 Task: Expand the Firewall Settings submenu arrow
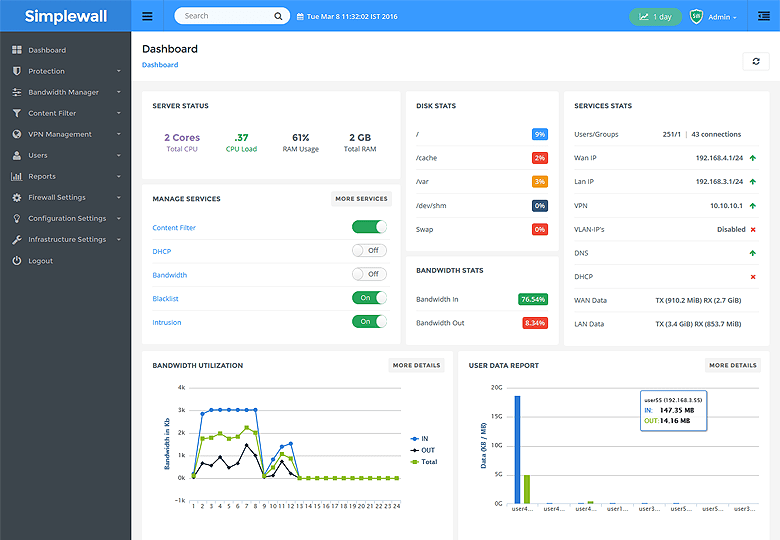(x=118, y=198)
